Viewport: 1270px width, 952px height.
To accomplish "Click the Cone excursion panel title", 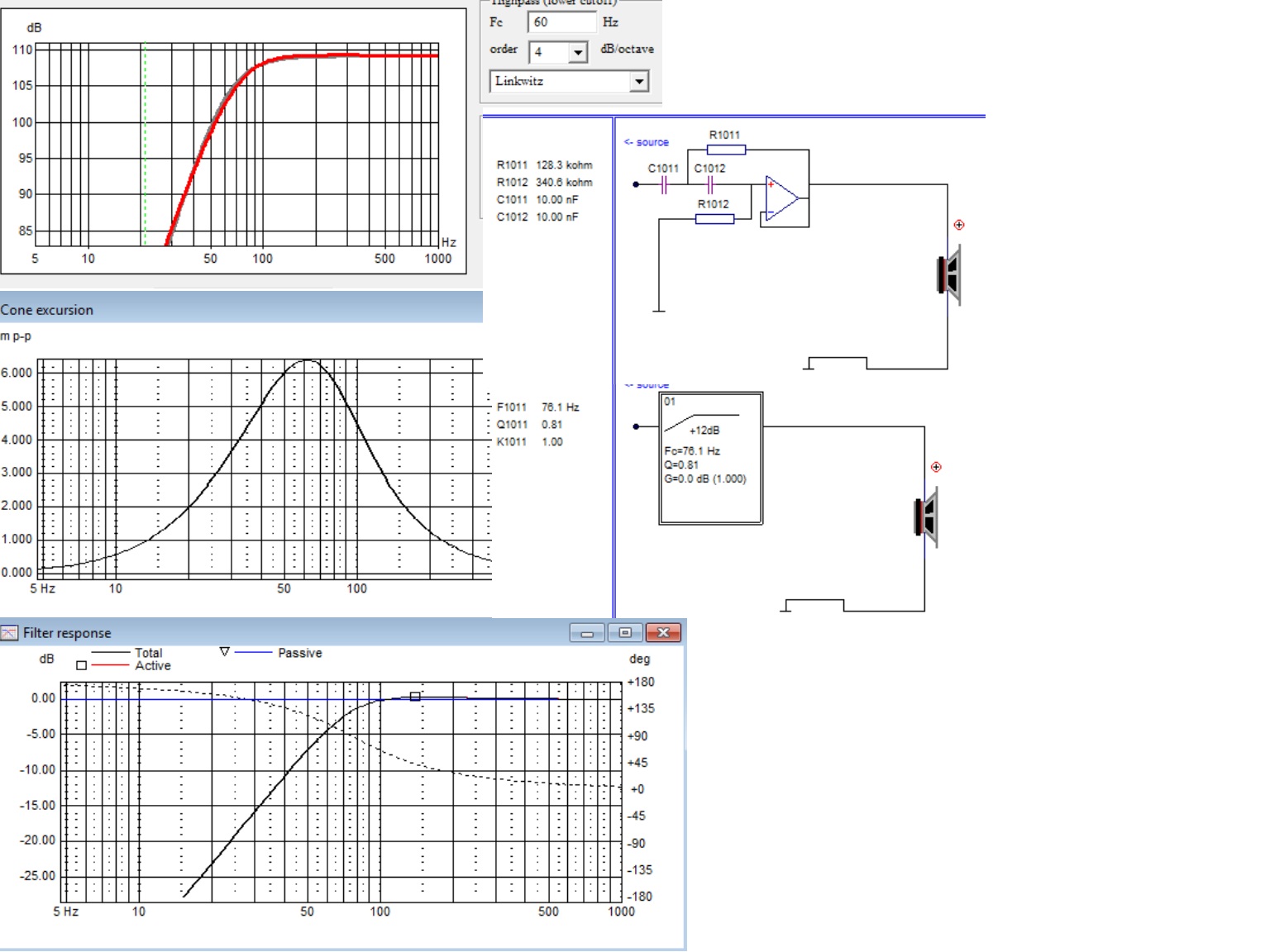I will pyautogui.click(x=47, y=310).
